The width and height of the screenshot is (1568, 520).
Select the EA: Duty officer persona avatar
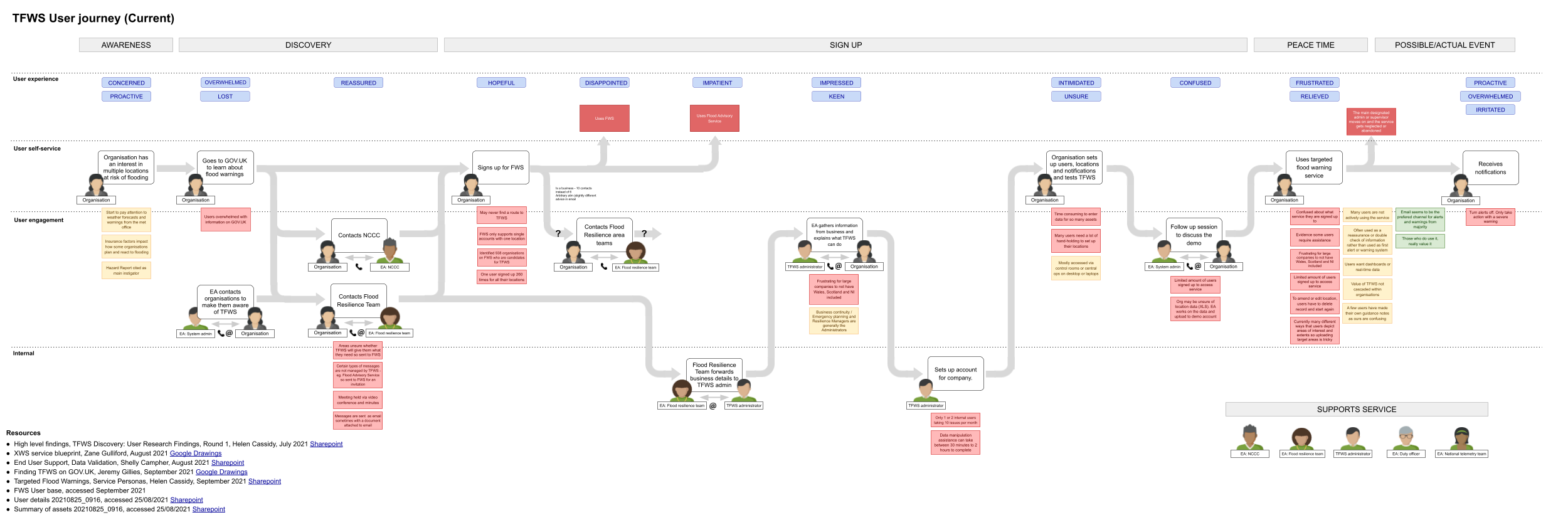[1406, 438]
